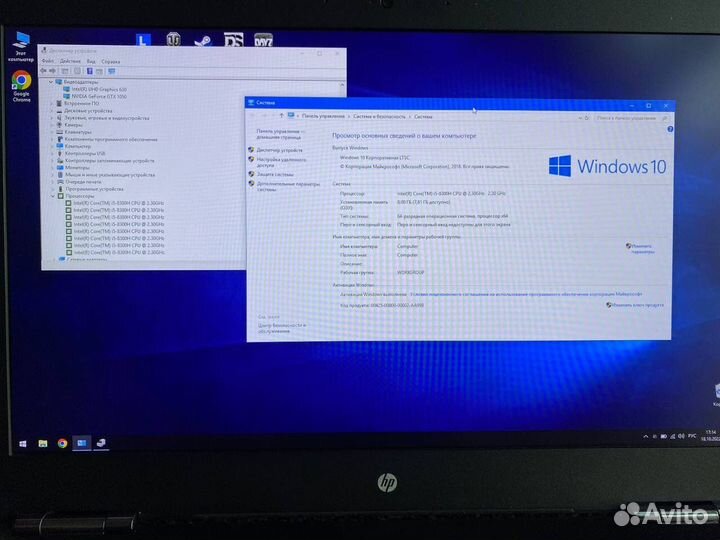Click Up arrow in System window navigation
Screen dimensions: 720x540
[281, 116]
